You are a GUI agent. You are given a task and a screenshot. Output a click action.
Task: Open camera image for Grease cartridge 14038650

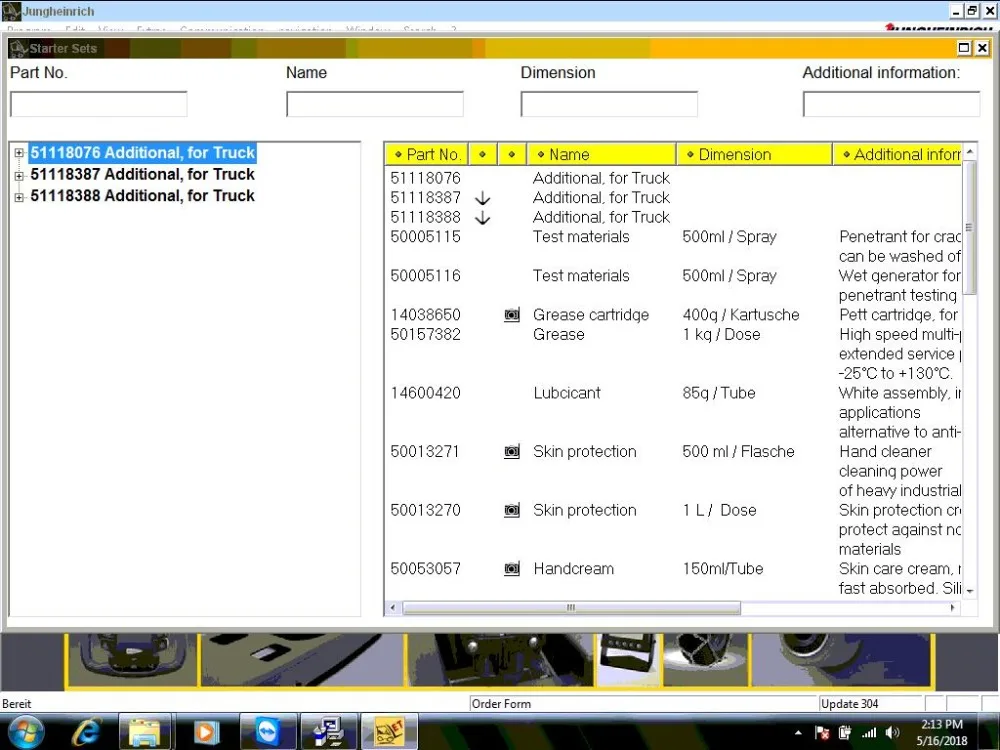pyautogui.click(x=512, y=315)
